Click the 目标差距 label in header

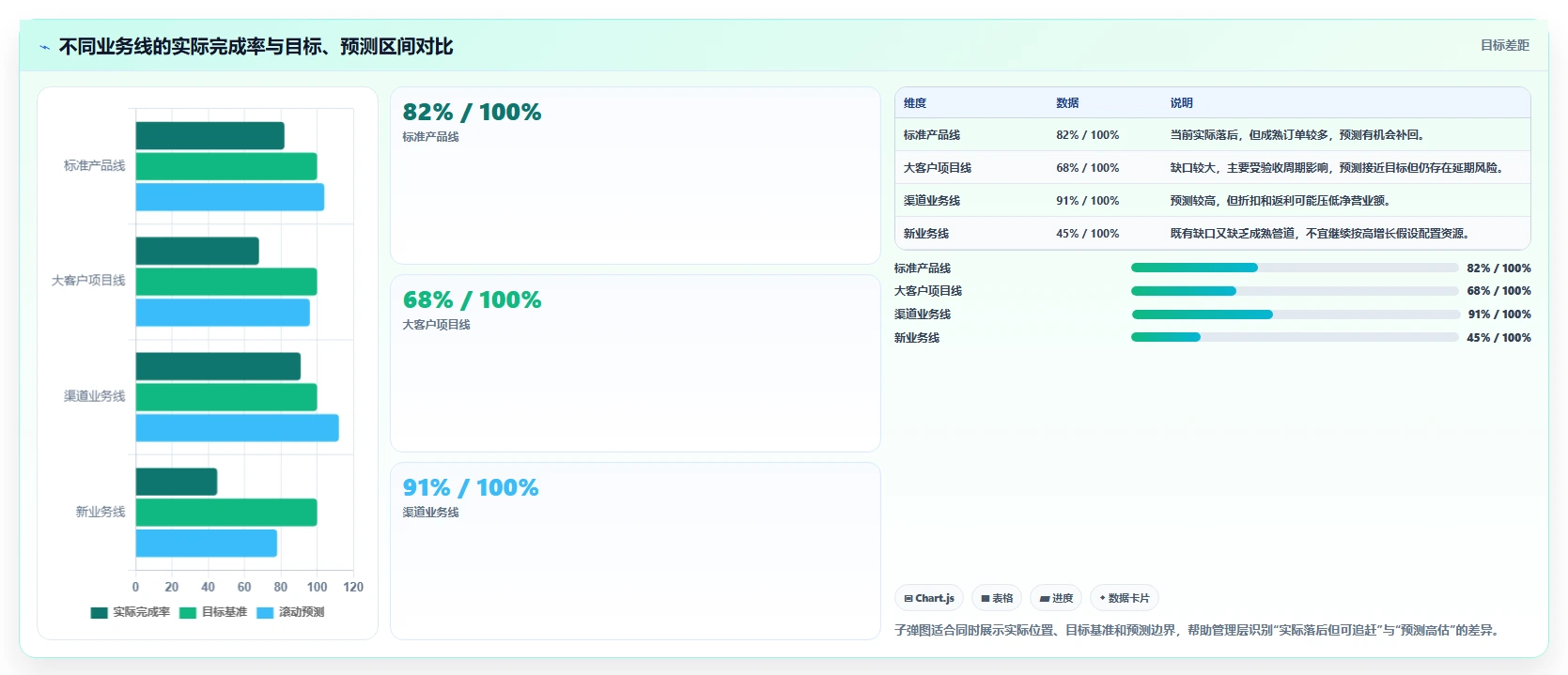click(x=1504, y=45)
